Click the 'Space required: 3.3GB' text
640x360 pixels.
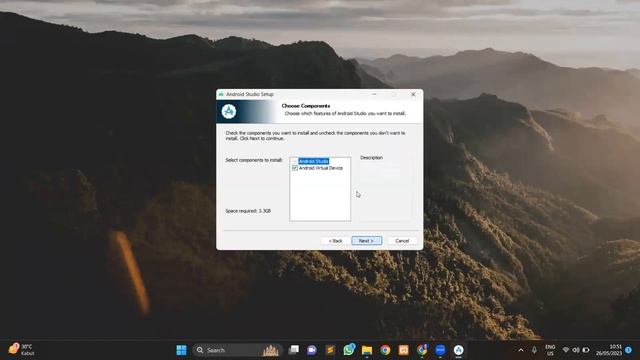(248, 211)
